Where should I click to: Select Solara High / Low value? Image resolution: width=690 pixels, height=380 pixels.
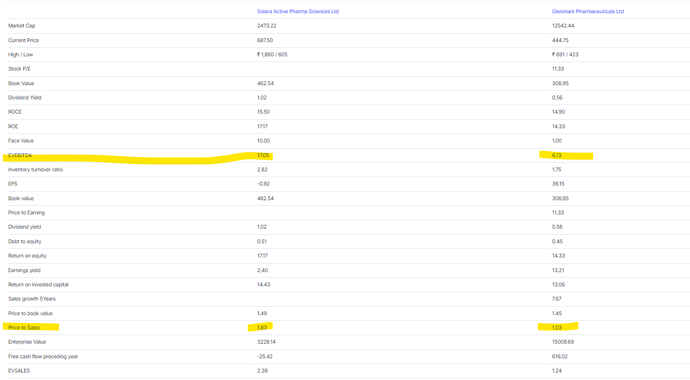point(272,55)
